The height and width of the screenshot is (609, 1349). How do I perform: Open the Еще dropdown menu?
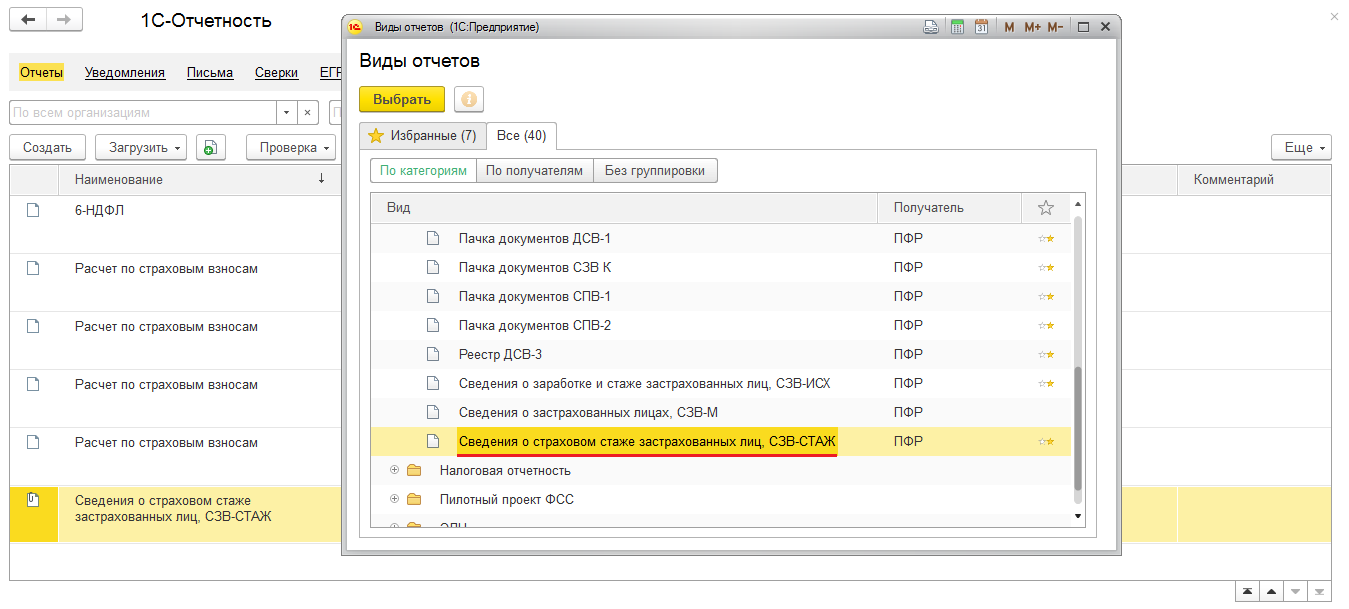pos(1301,147)
